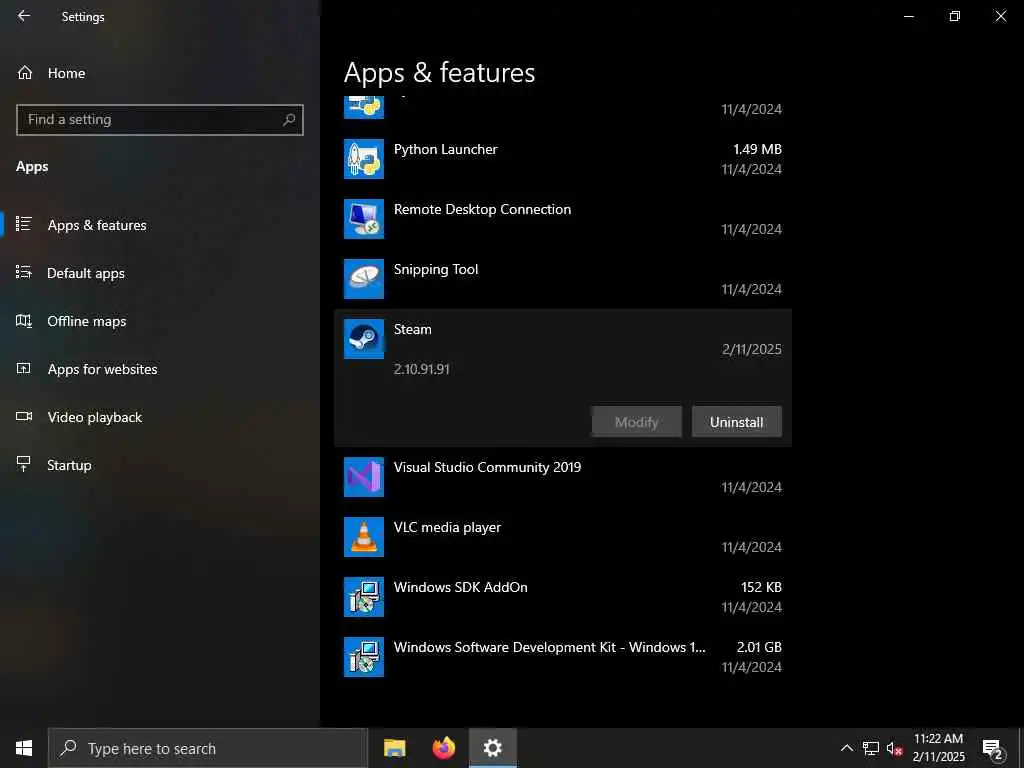Click the Steam app name text
The image size is (1024, 768).
pyautogui.click(x=412, y=329)
